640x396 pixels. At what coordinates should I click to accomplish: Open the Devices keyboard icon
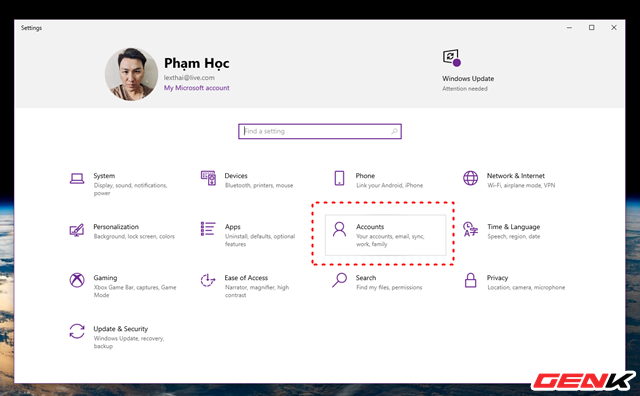pyautogui.click(x=208, y=178)
